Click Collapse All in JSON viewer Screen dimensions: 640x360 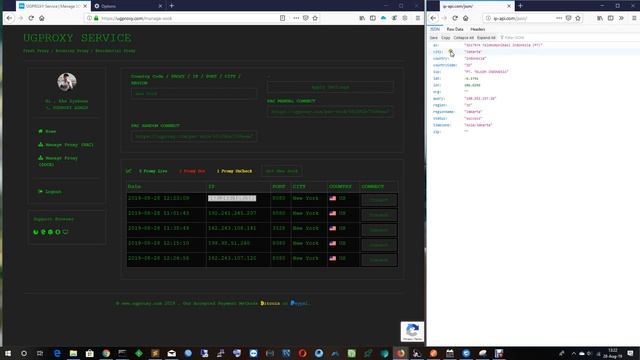pyautogui.click(x=463, y=38)
